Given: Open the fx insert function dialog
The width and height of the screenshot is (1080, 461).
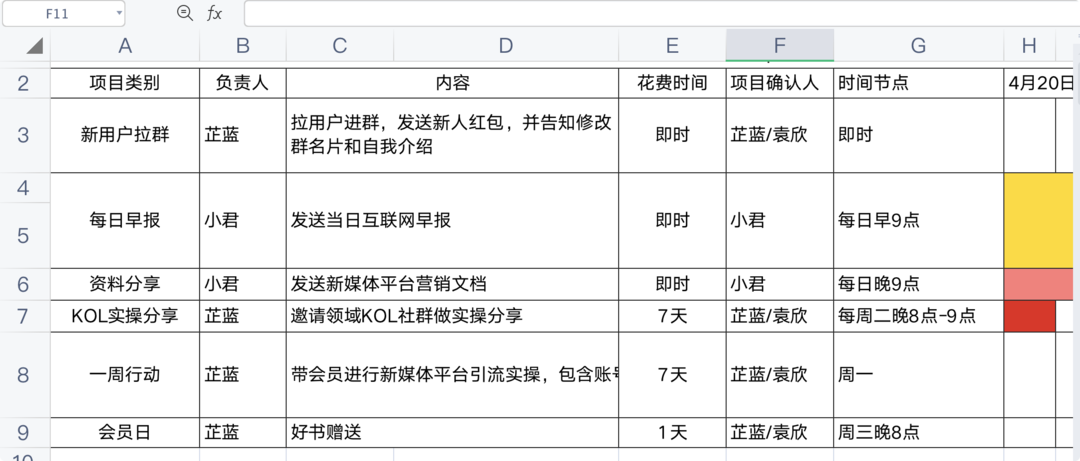Looking at the screenshot, I should tap(214, 13).
